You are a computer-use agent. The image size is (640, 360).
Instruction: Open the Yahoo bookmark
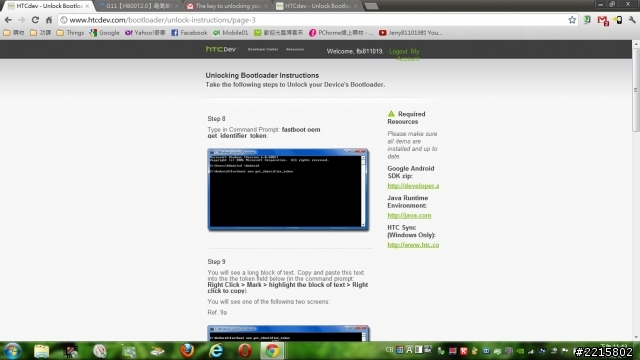pos(145,33)
